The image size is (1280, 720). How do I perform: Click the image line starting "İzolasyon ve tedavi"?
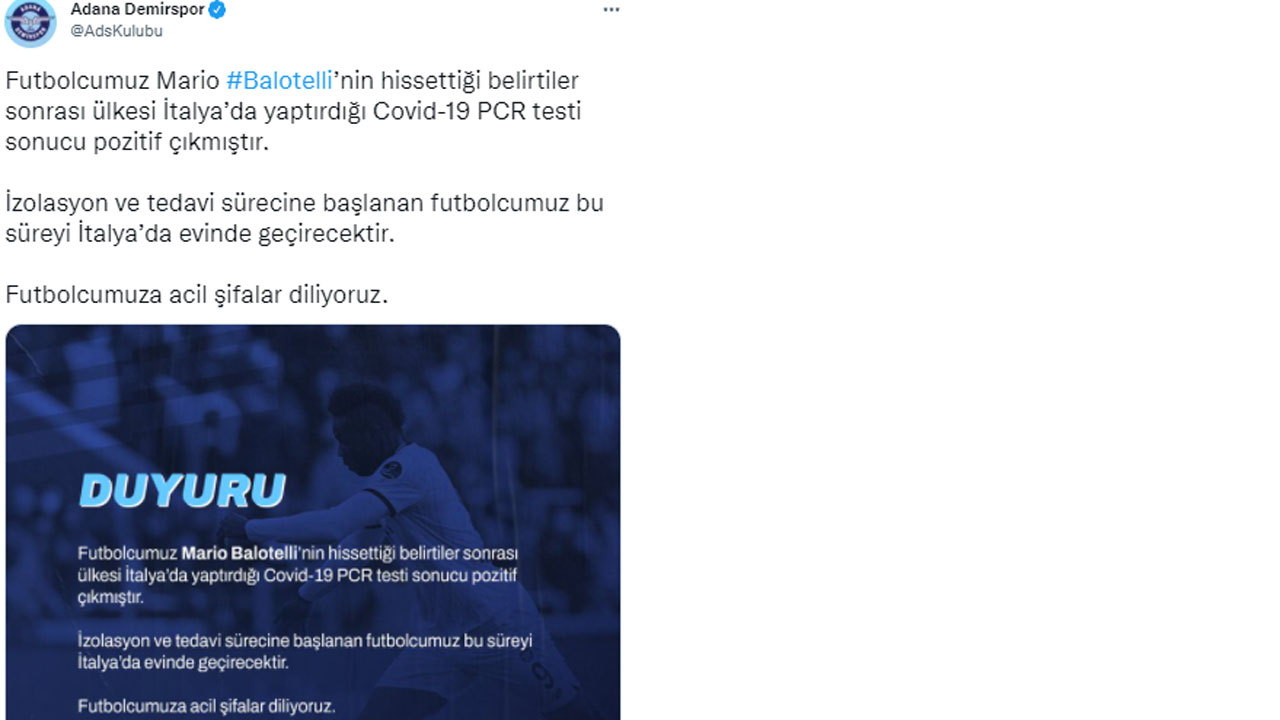304,640
